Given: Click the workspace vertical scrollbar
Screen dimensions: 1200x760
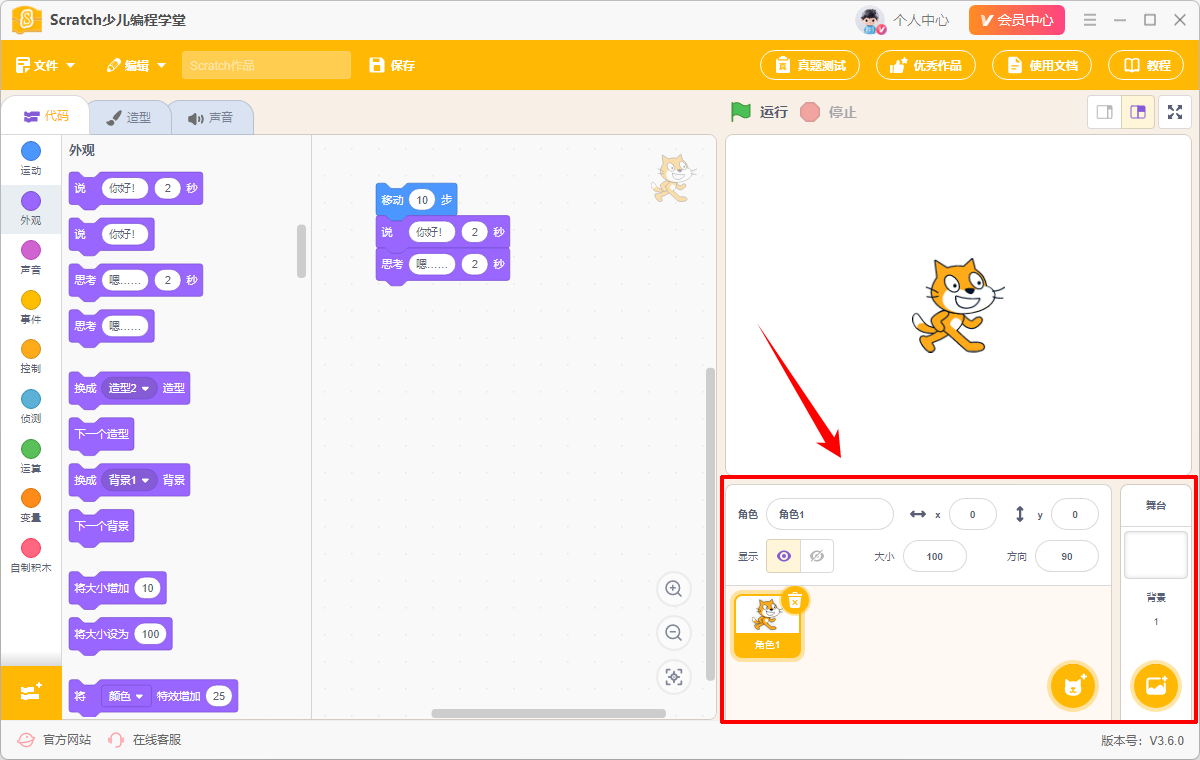Looking at the screenshot, I should coord(710,523).
